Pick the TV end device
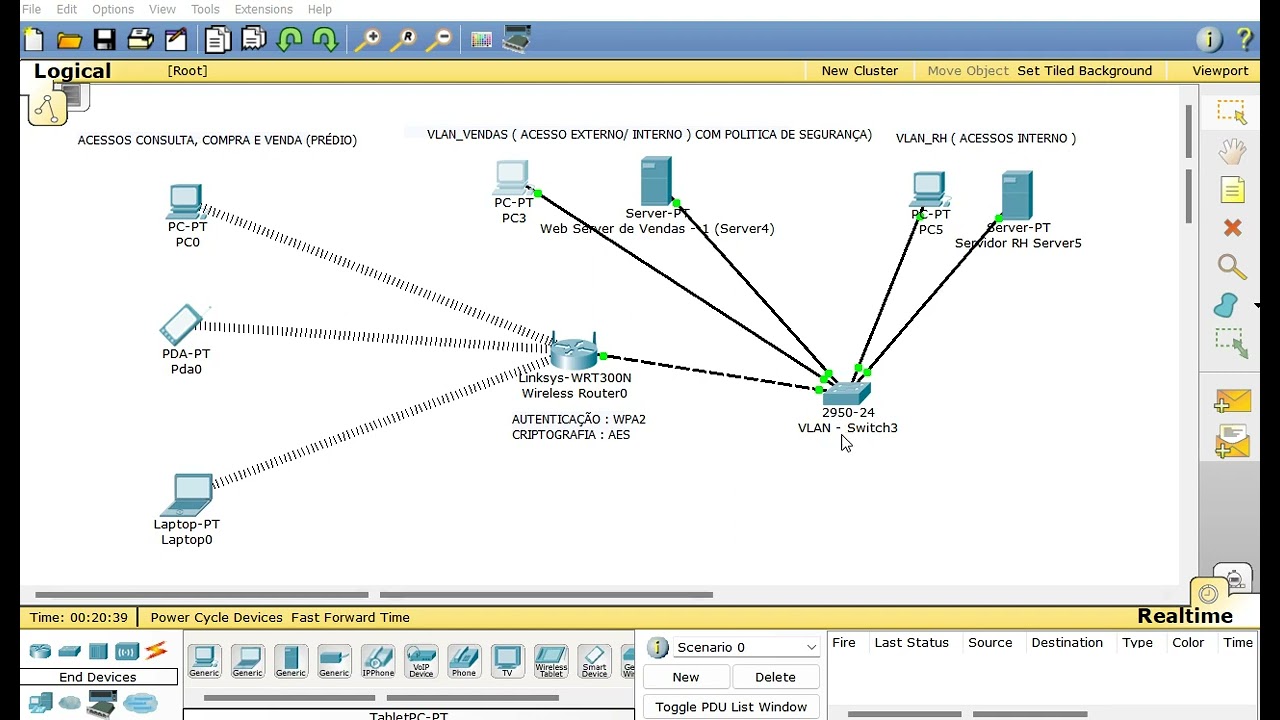This screenshot has width=1280, height=720. (x=507, y=661)
